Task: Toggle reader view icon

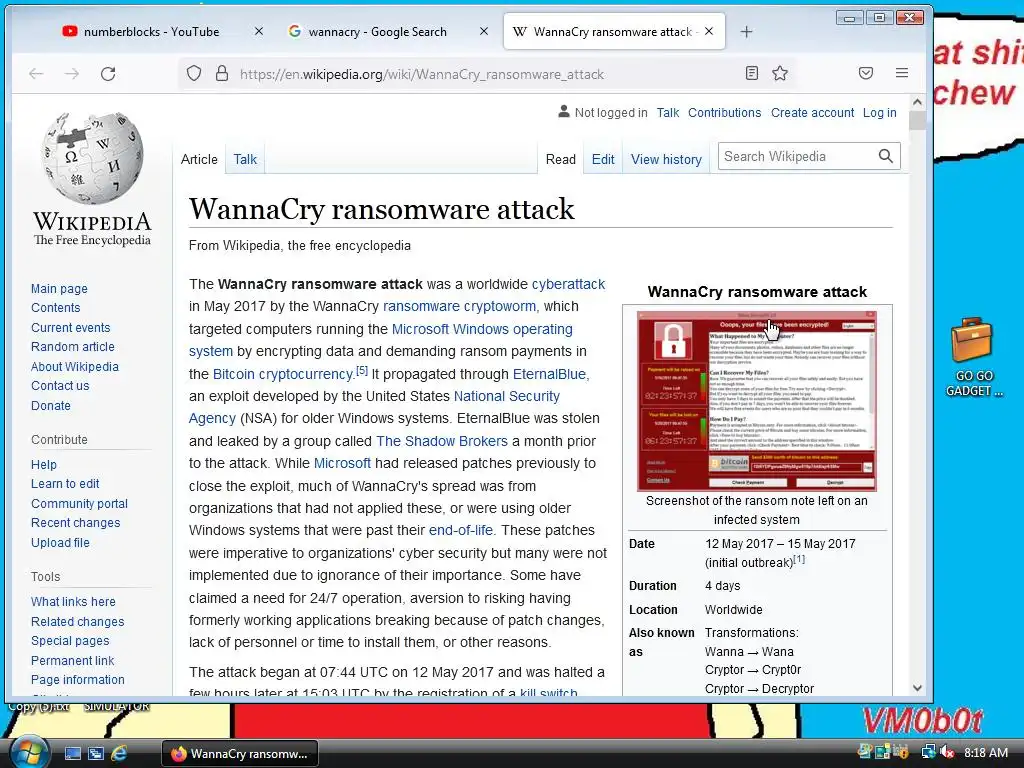Action: click(x=752, y=73)
